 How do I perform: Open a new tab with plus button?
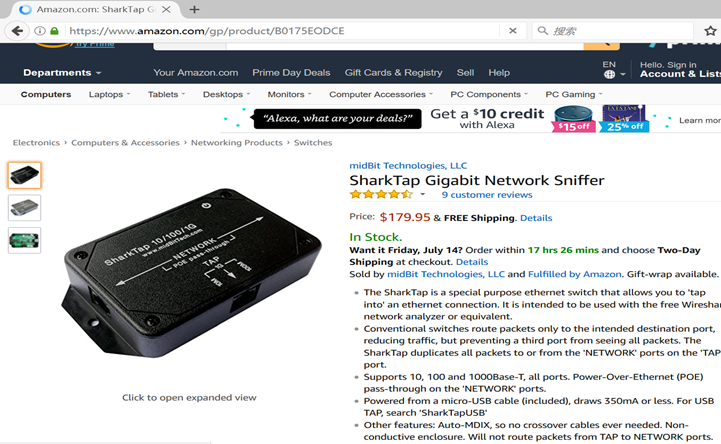(194, 9)
